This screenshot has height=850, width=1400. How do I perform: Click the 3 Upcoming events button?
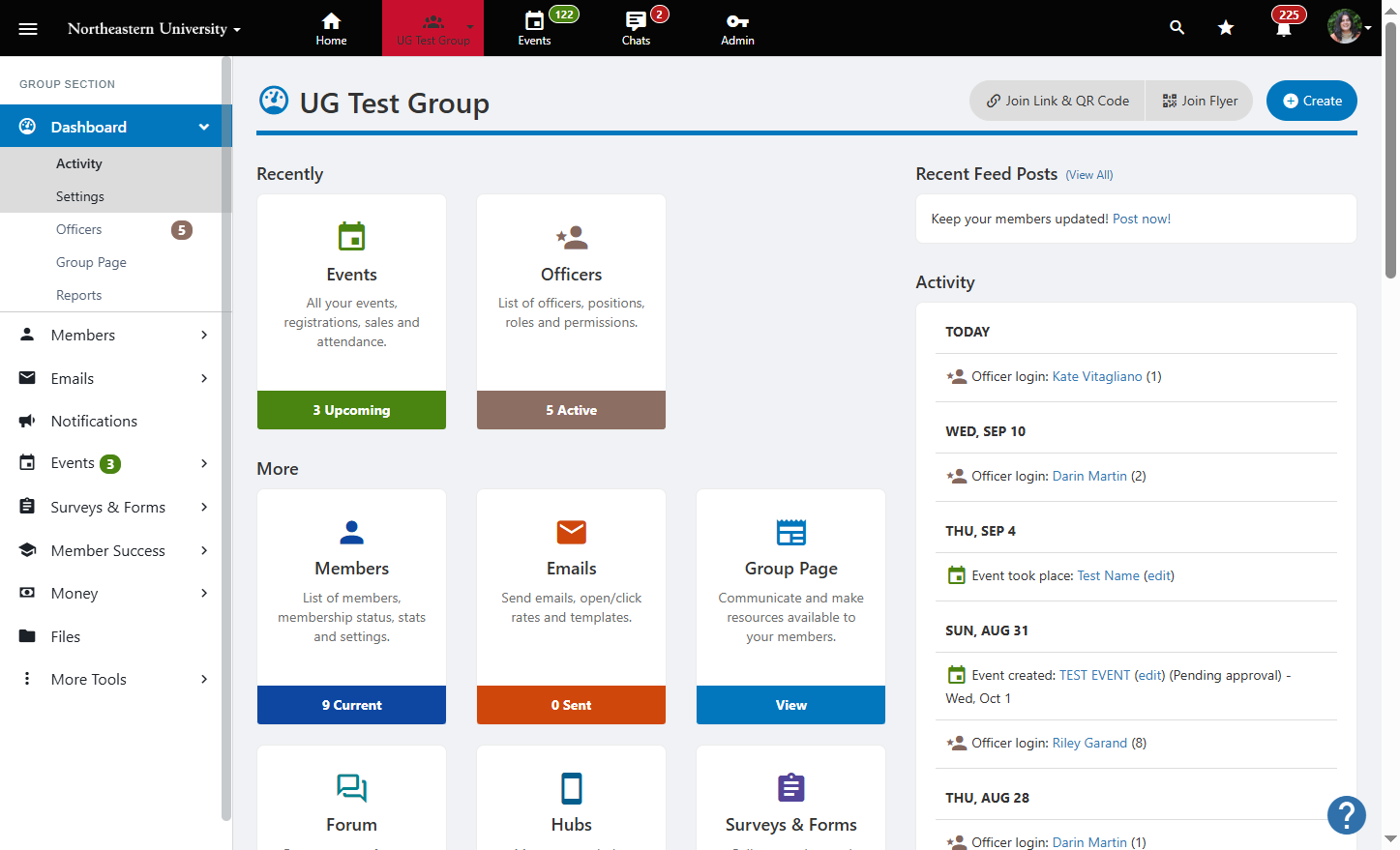tap(351, 410)
